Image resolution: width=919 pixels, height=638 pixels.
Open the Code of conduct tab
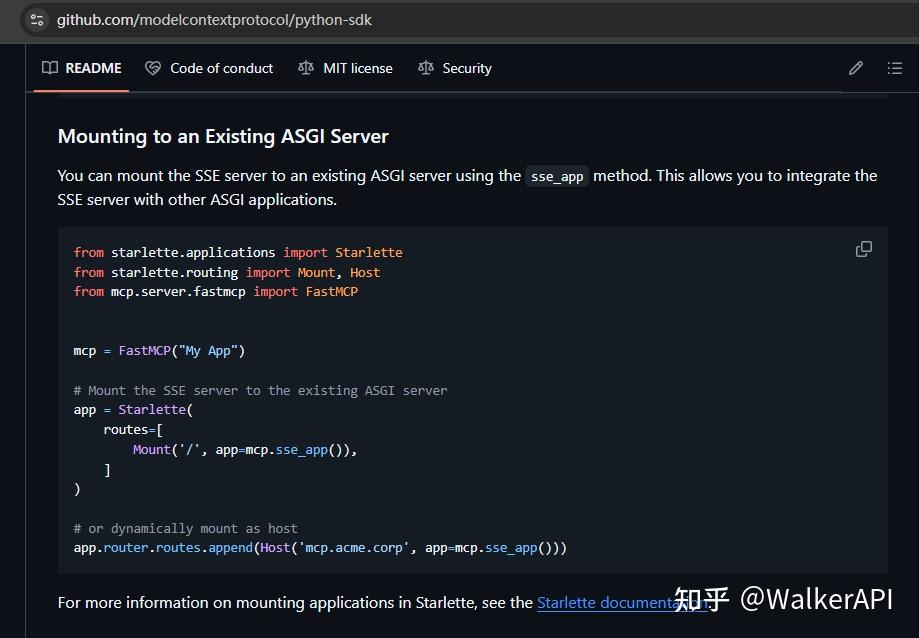coord(221,68)
